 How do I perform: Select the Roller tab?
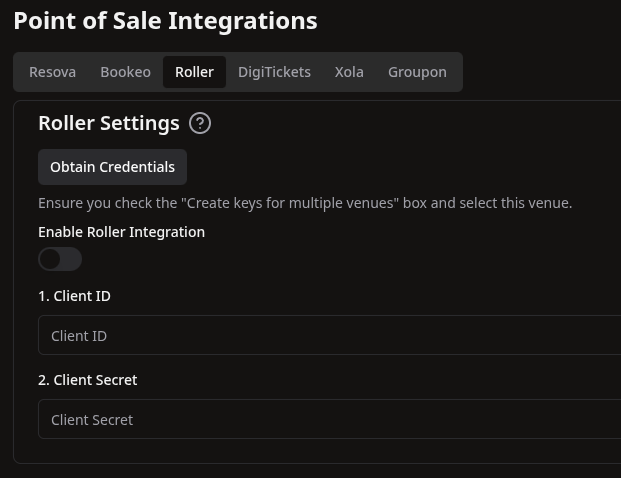point(194,72)
